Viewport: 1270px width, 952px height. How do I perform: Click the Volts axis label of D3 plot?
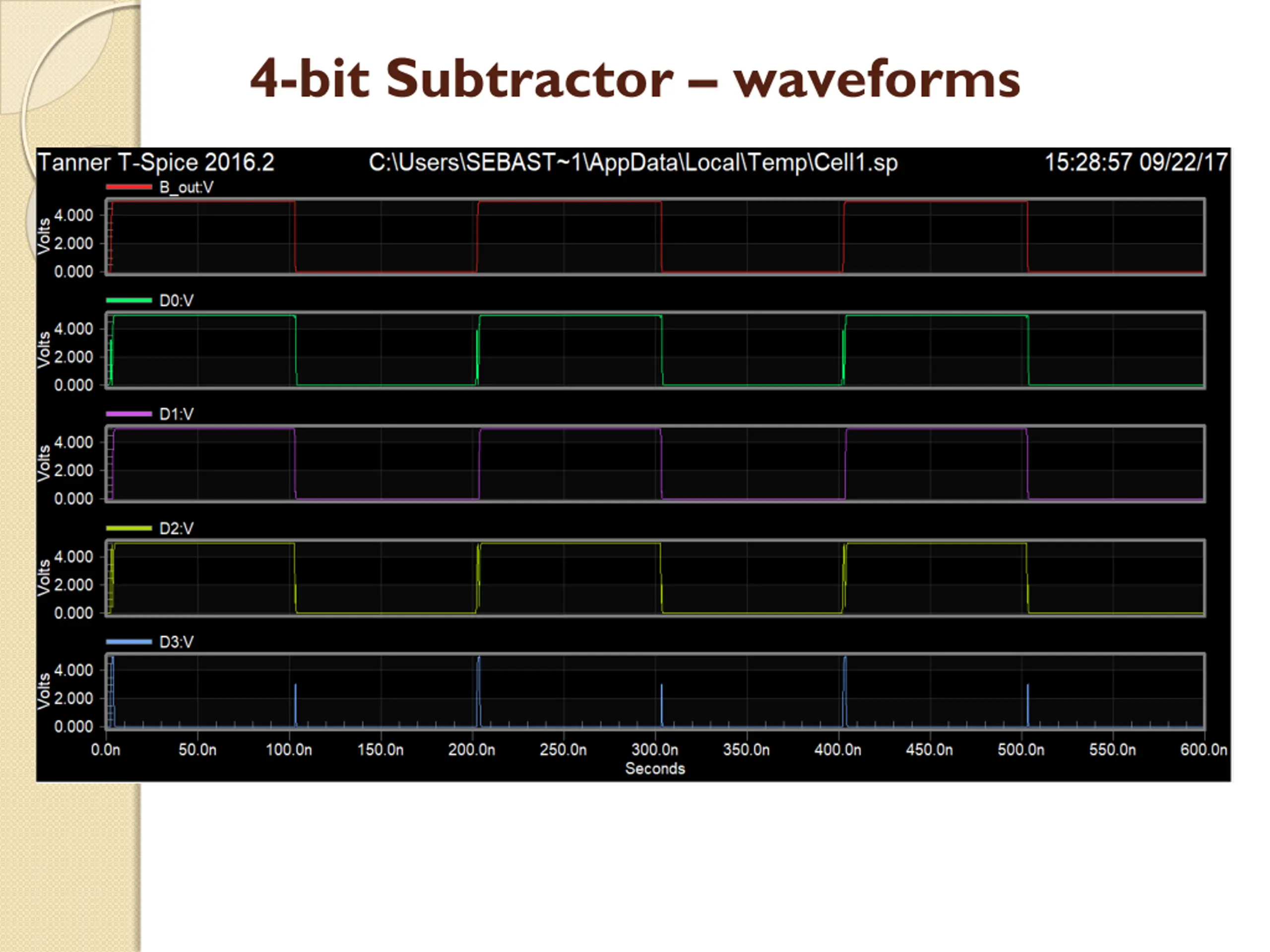tap(44, 692)
